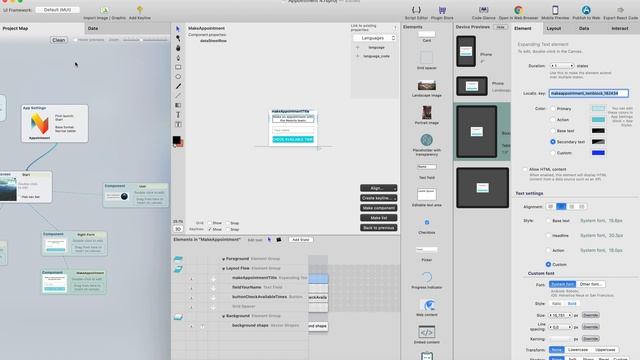Click Back to previous button
This screenshot has width=640, height=360.
(378, 228)
